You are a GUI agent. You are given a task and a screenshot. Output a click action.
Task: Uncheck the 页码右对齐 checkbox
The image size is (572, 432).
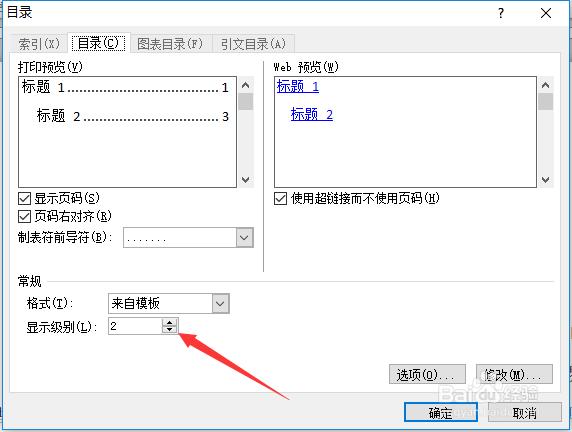(24, 217)
